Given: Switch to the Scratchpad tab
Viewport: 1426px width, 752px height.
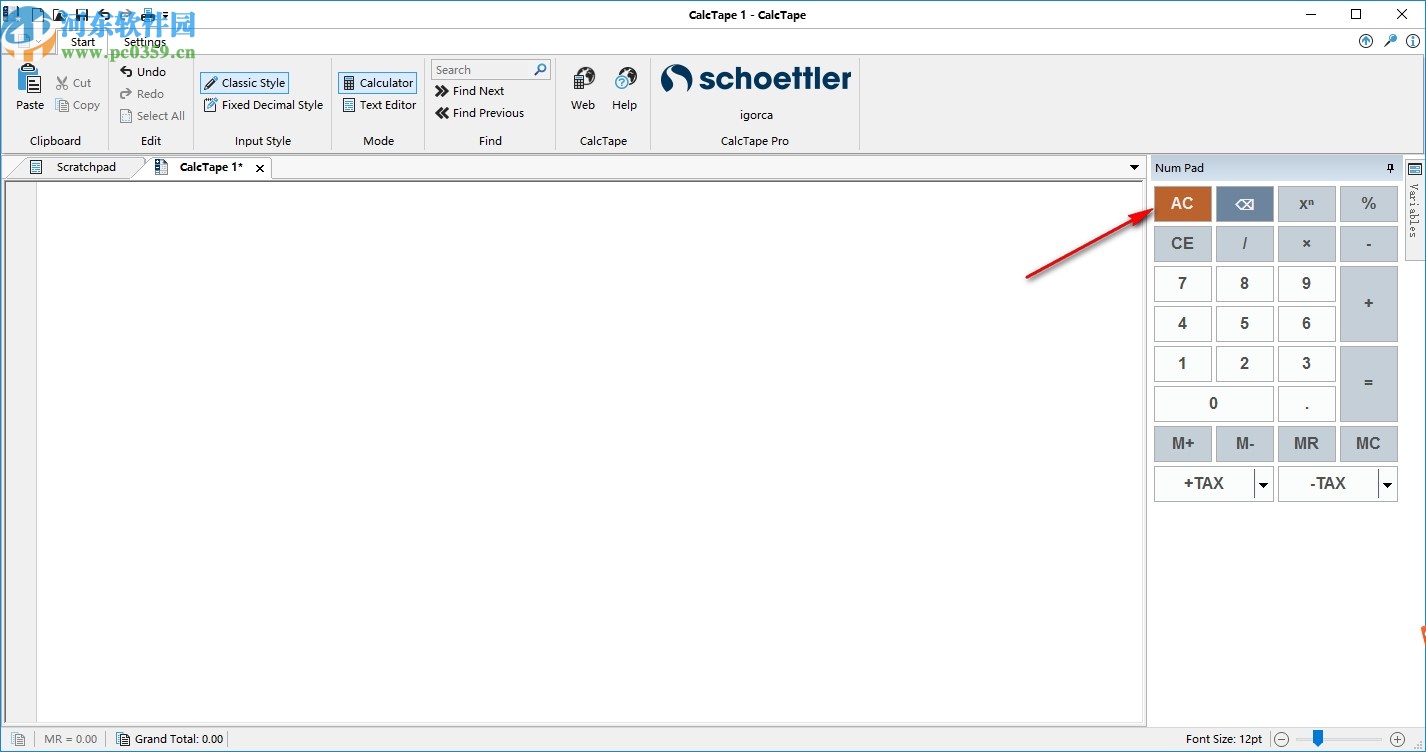Looking at the screenshot, I should coord(85,167).
